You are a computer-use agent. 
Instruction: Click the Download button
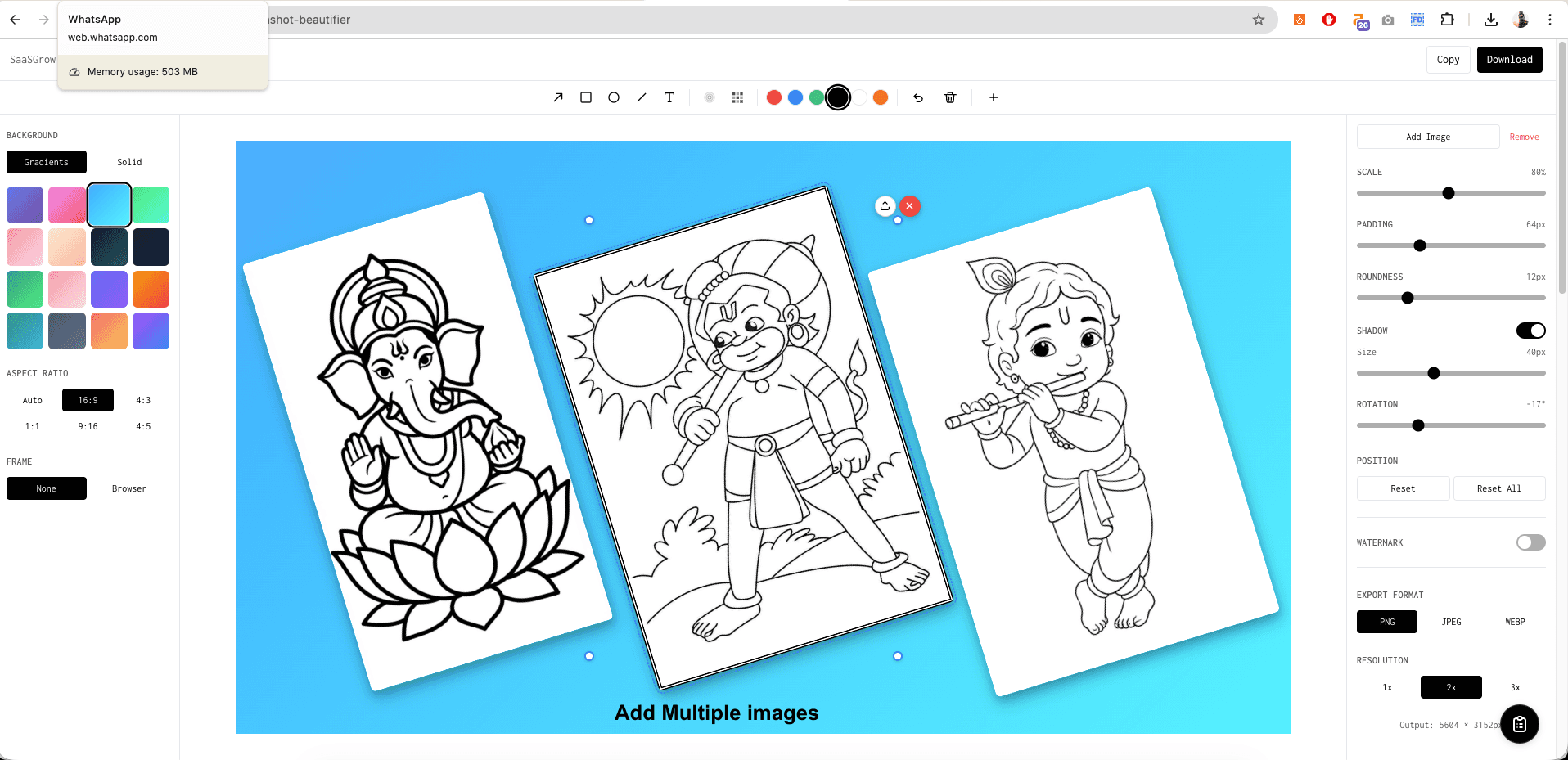(x=1509, y=59)
